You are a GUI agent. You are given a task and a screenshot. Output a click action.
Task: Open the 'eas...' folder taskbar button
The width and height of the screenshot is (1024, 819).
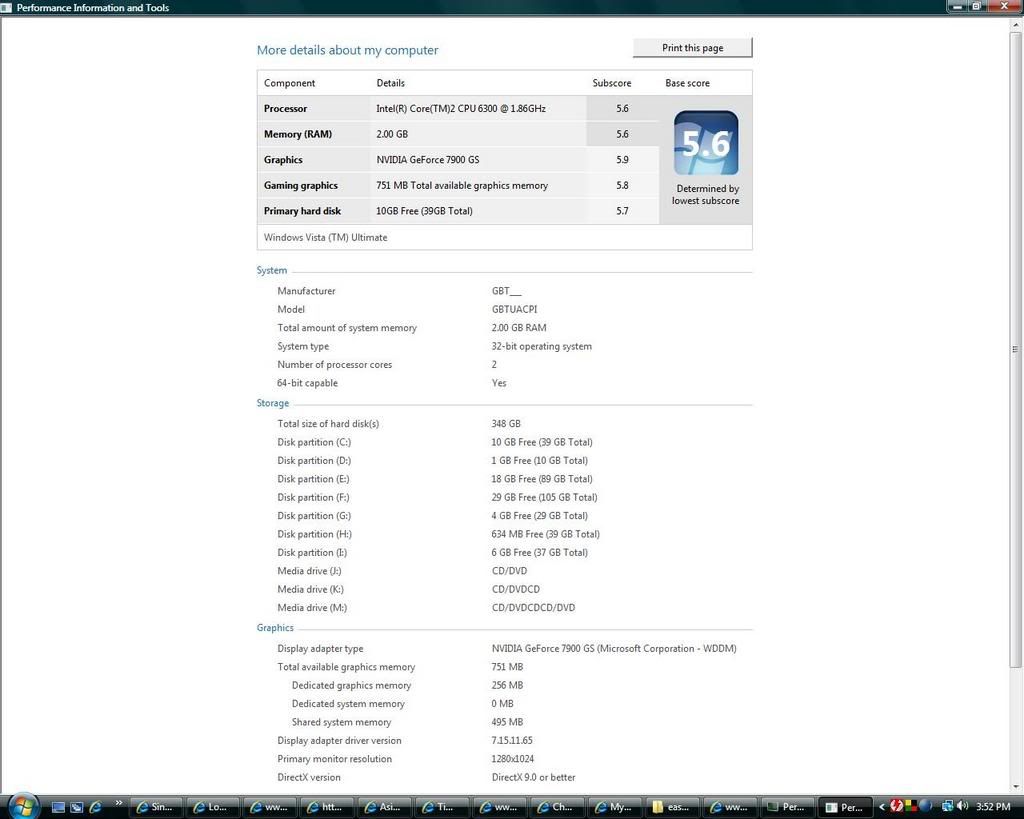671,807
